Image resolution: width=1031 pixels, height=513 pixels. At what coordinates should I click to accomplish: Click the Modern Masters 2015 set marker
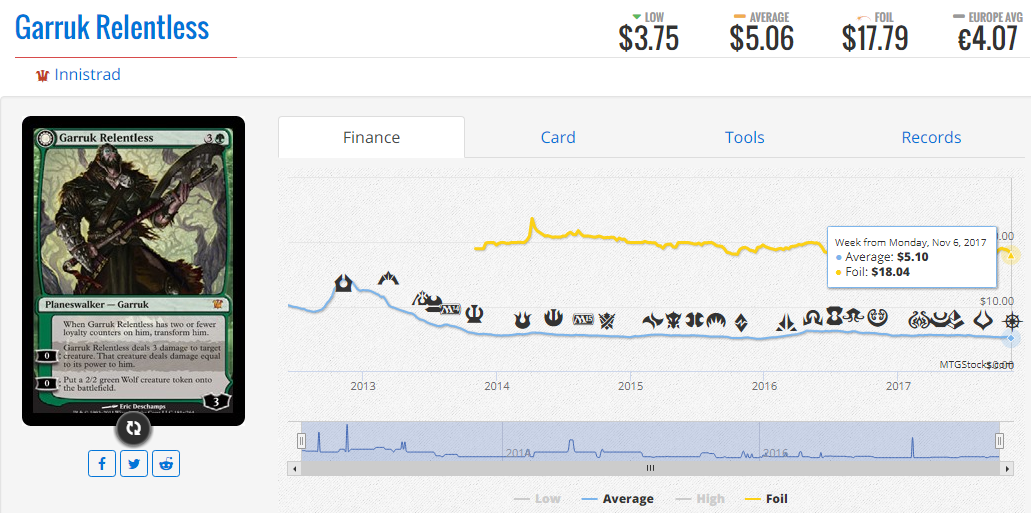point(694,320)
